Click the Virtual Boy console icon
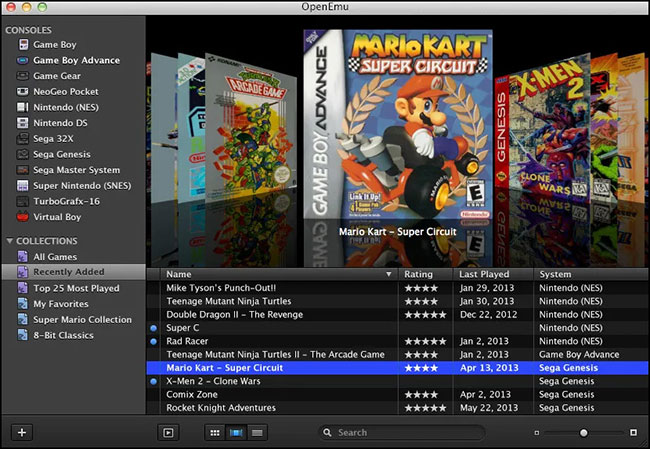Viewport: 650px width, 449px height. click(22, 217)
